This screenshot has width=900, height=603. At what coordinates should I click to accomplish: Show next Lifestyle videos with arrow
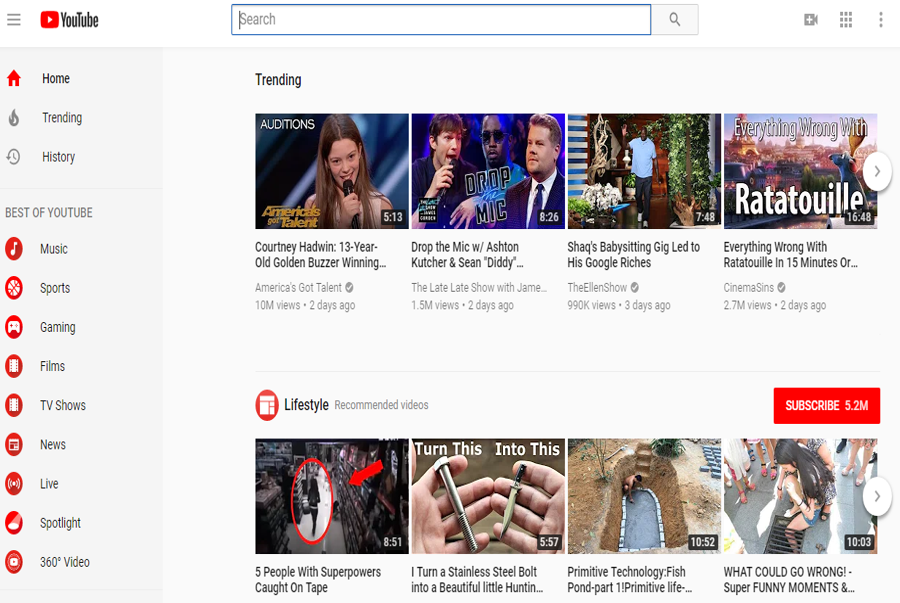[x=876, y=496]
